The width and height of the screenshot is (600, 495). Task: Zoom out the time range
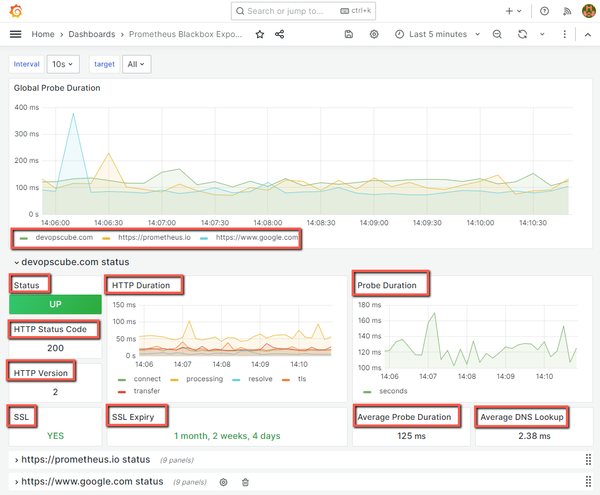click(x=497, y=34)
